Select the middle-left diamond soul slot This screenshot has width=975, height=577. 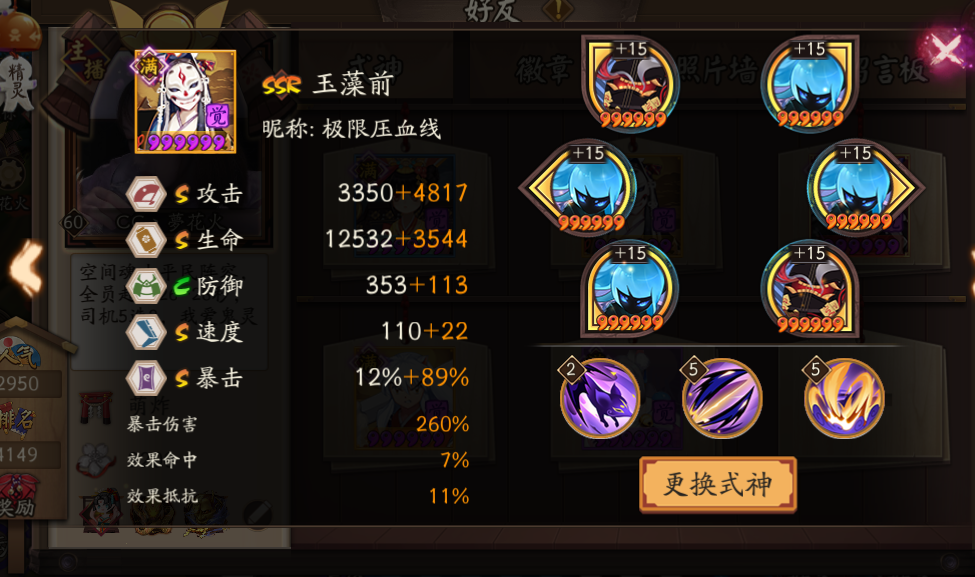tap(580, 186)
